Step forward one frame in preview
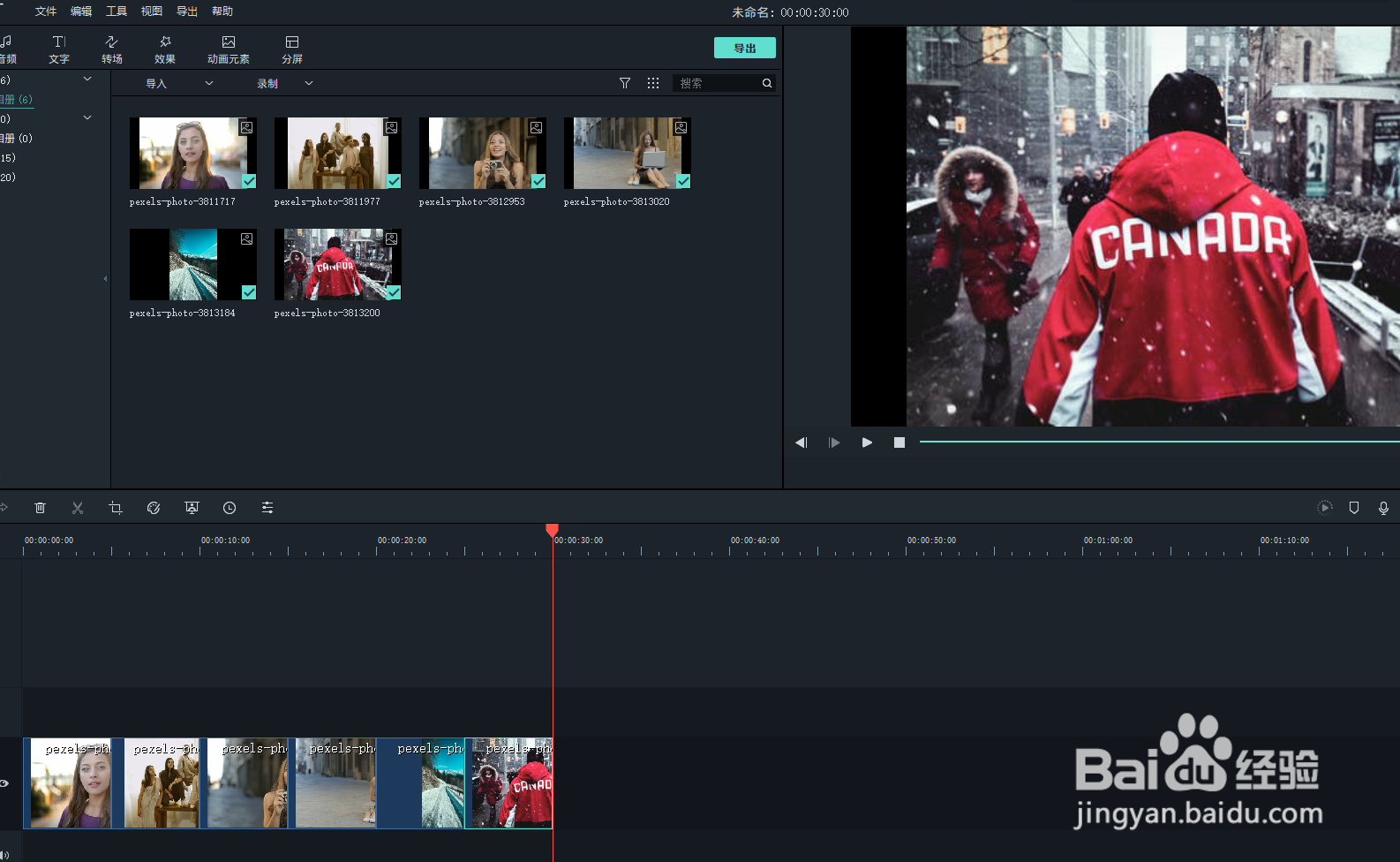 [x=834, y=442]
